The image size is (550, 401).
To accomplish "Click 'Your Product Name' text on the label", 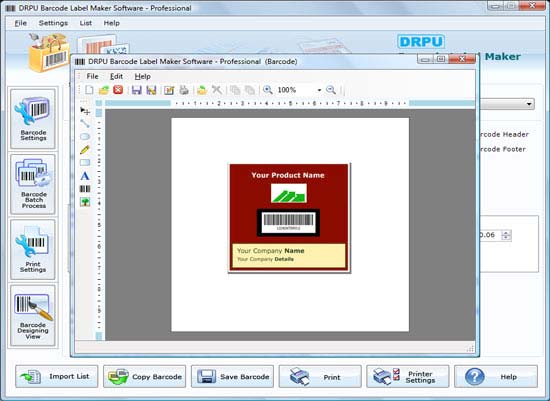I will pyautogui.click(x=288, y=175).
